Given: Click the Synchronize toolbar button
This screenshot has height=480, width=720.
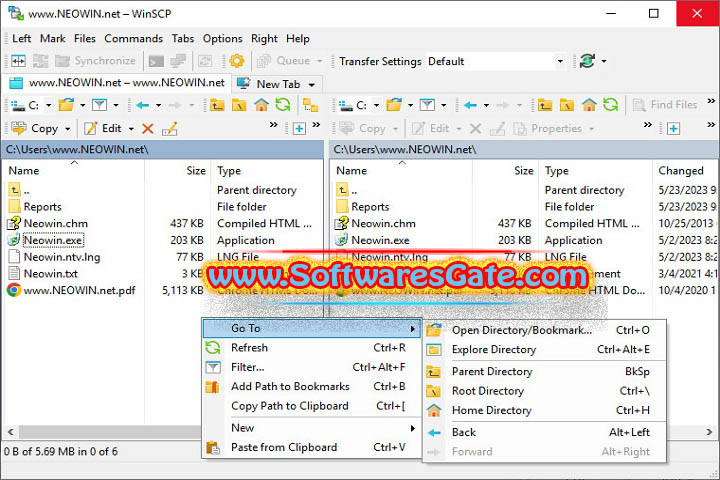Looking at the screenshot, I should (x=95, y=61).
